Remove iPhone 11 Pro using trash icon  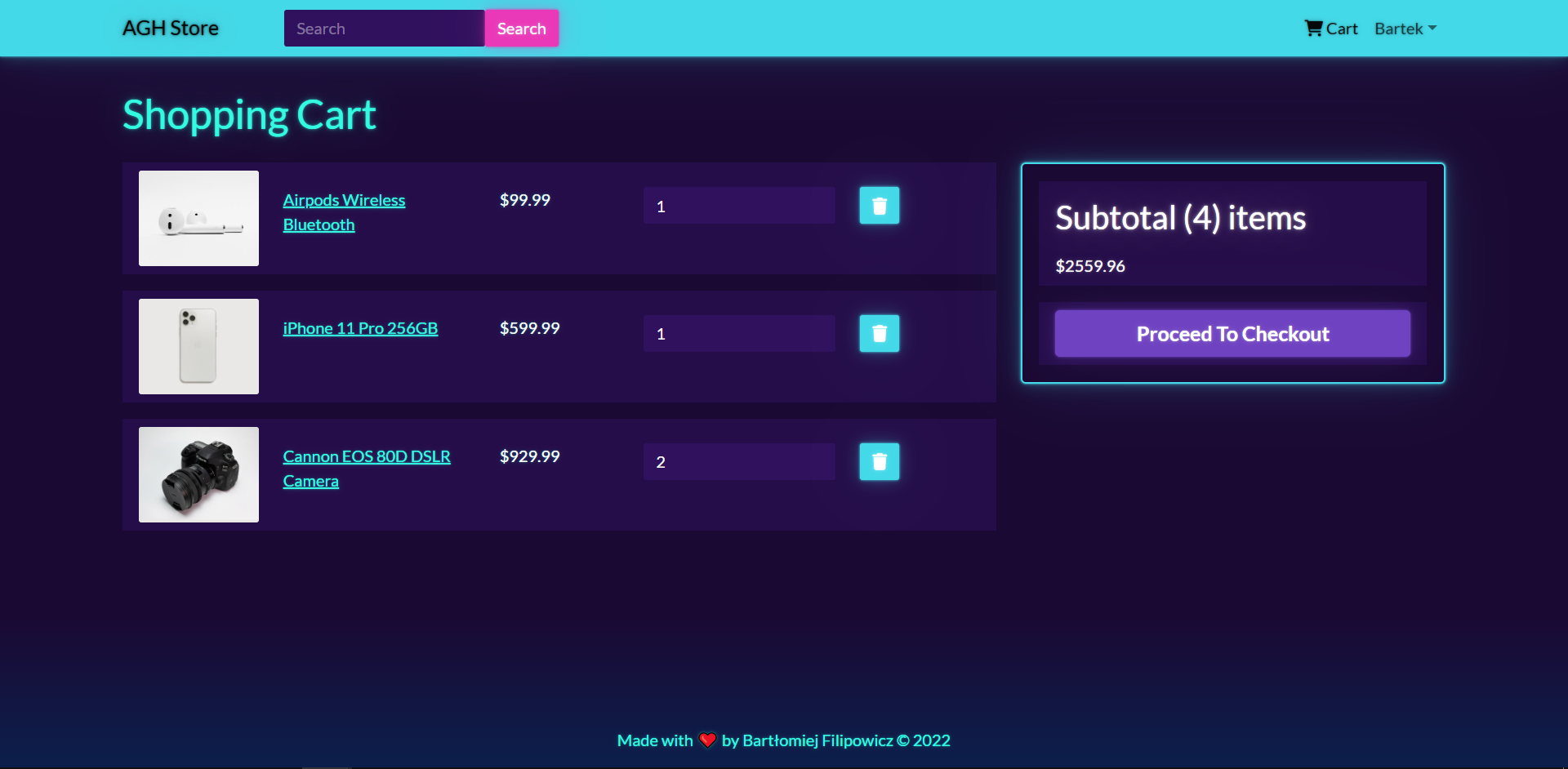pos(879,333)
